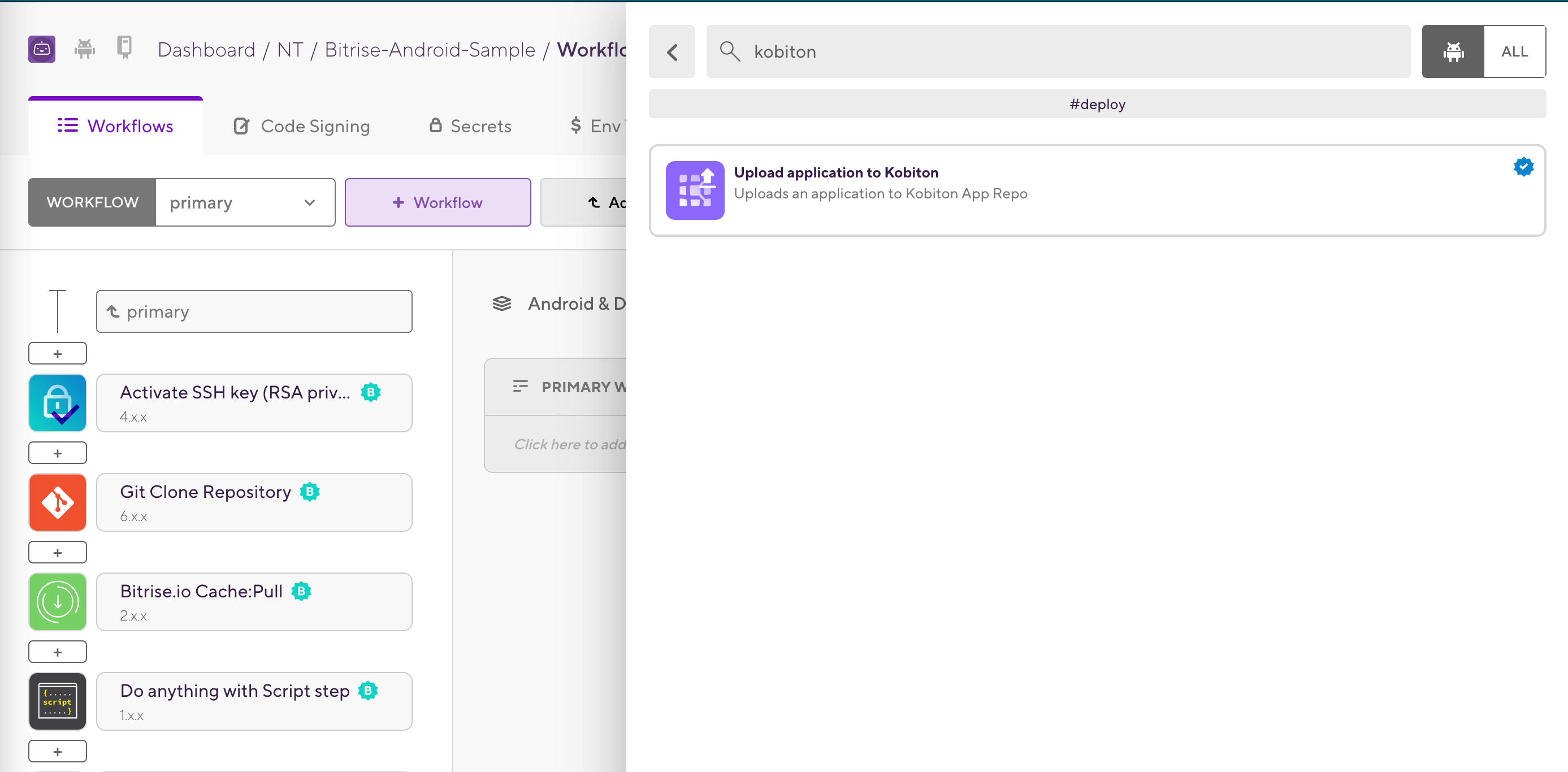Select the Activate SSH key step card
Image resolution: width=1568 pixels, height=772 pixels.
click(x=254, y=403)
